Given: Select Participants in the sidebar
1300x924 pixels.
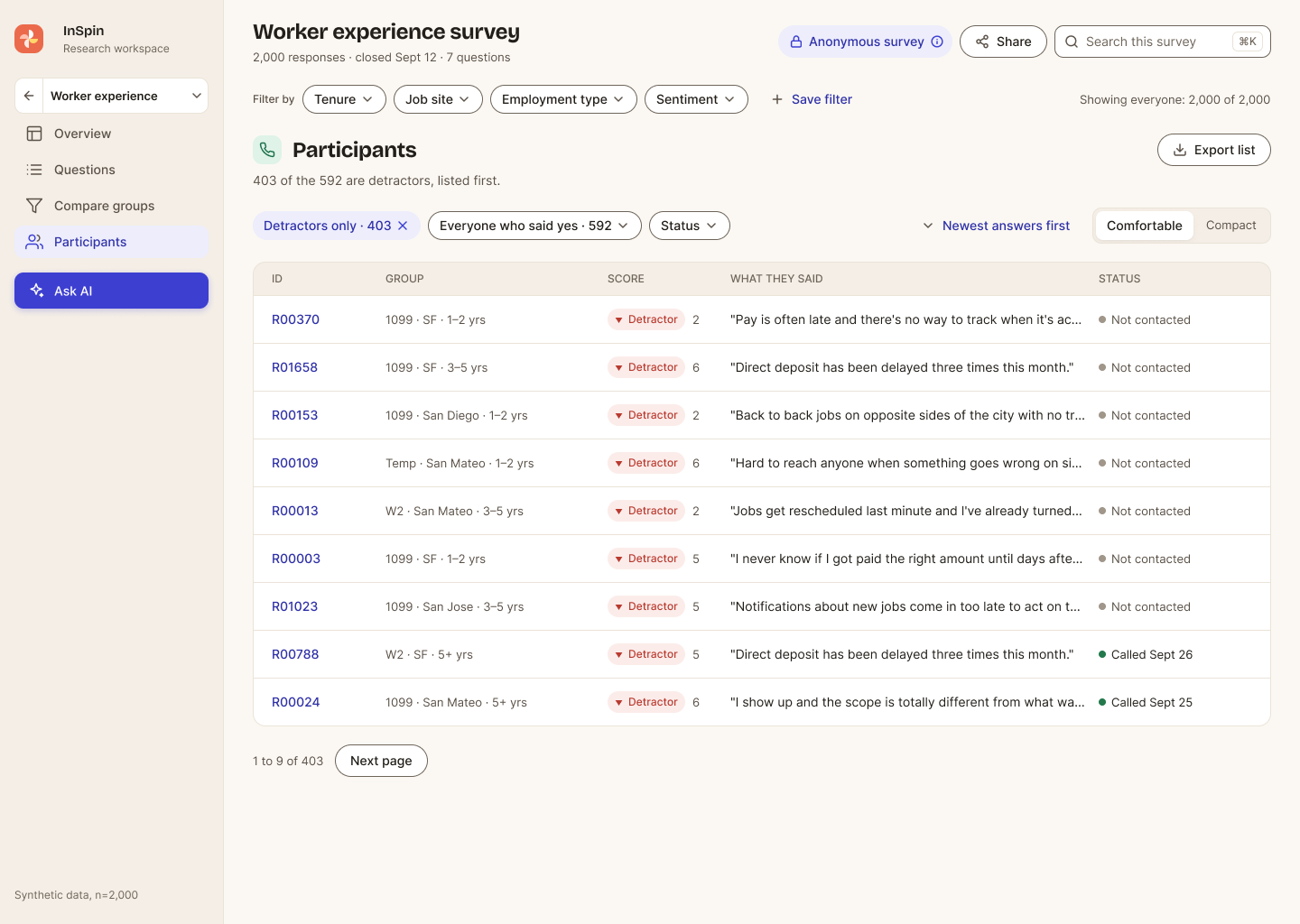Looking at the screenshot, I should coord(112,242).
